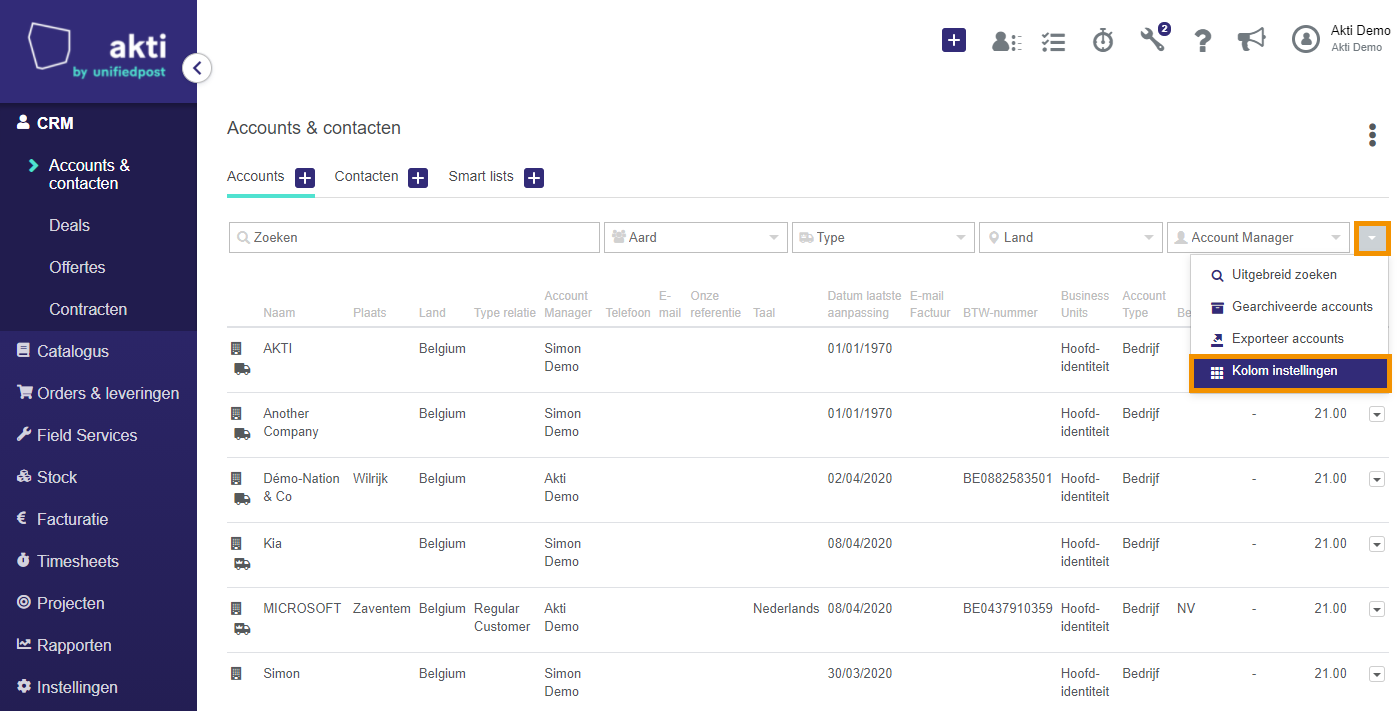Image resolution: width=1397 pixels, height=711 pixels.
Task: Open the Aard filter dropdown
Action: point(695,237)
